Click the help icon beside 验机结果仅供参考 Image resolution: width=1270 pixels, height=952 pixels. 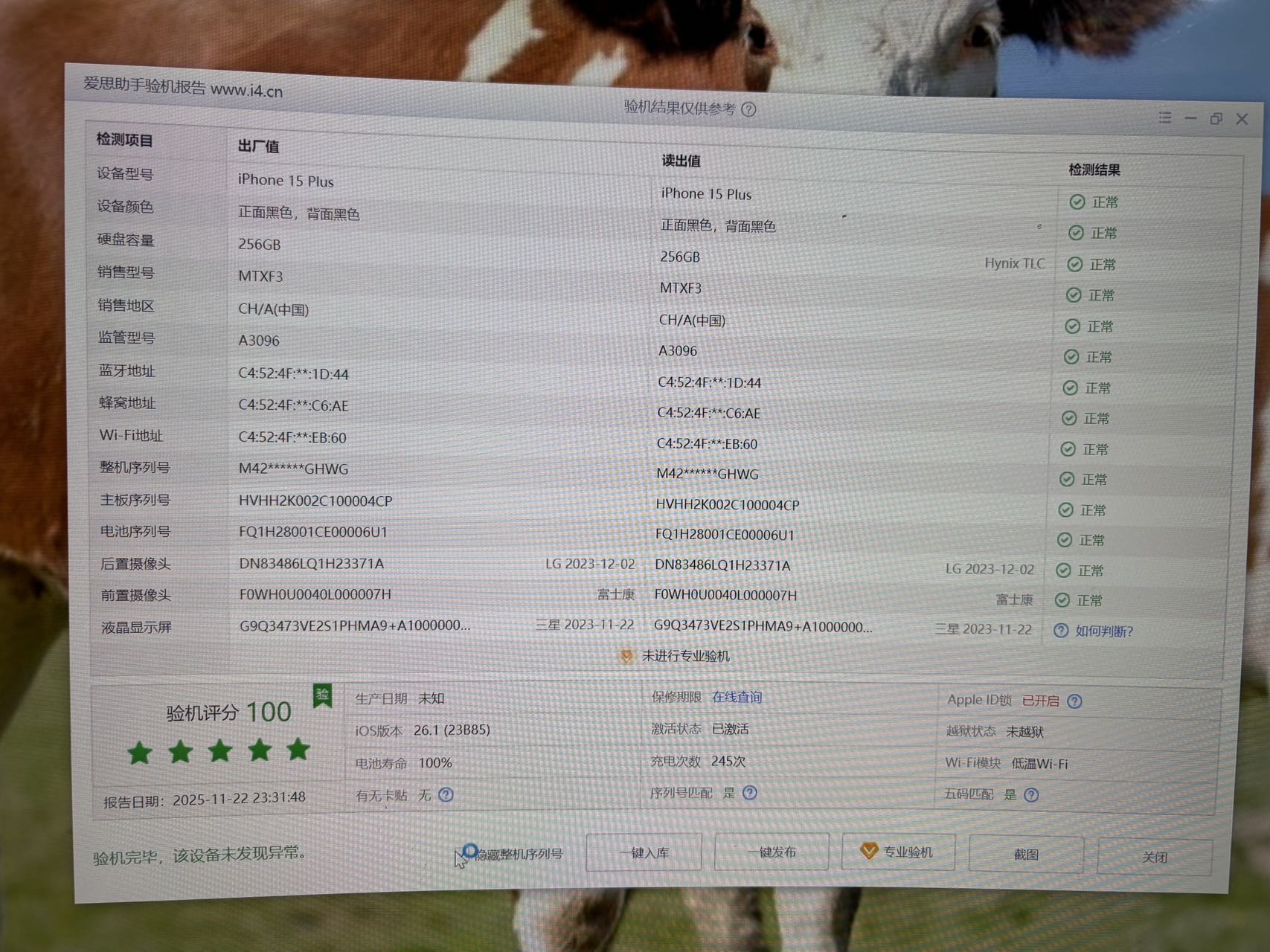[x=748, y=110]
